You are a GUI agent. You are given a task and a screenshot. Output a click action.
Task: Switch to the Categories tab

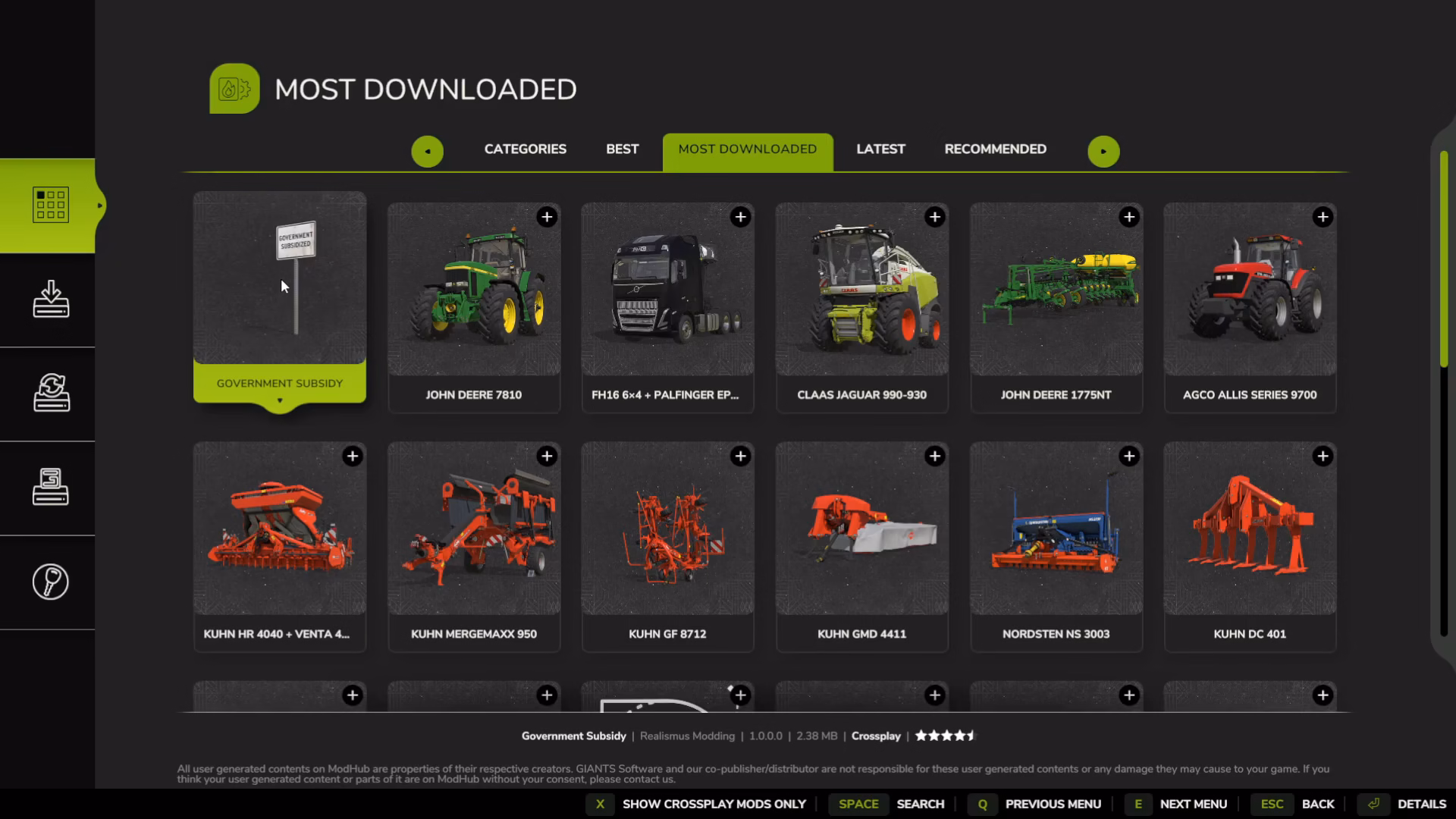(x=526, y=149)
